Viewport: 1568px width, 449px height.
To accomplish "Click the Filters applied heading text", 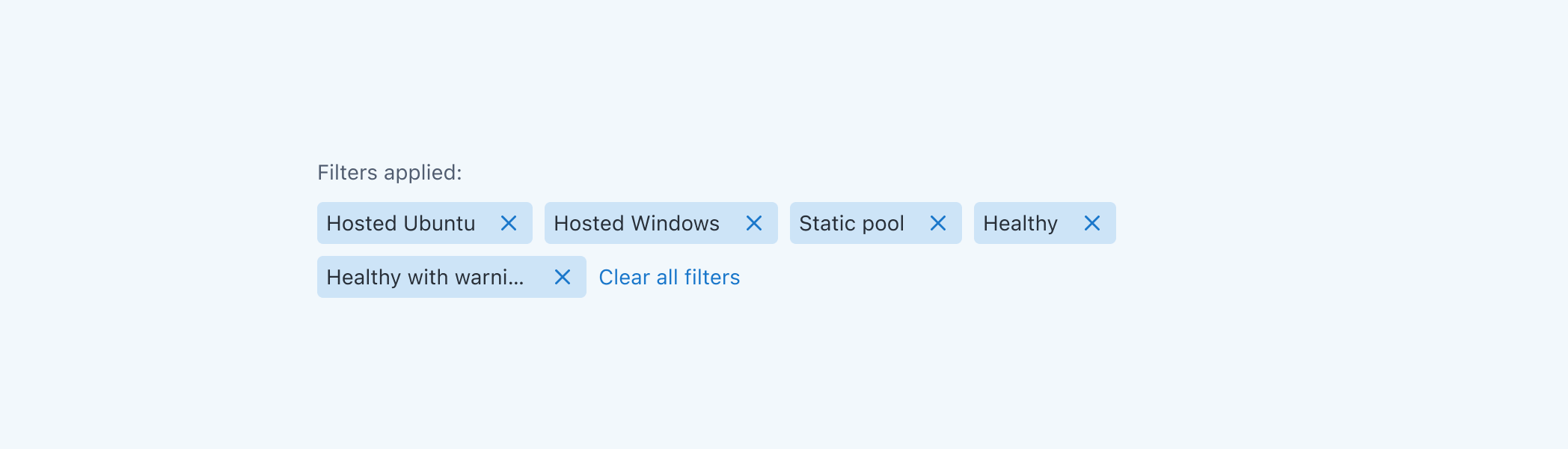I will tap(390, 172).
